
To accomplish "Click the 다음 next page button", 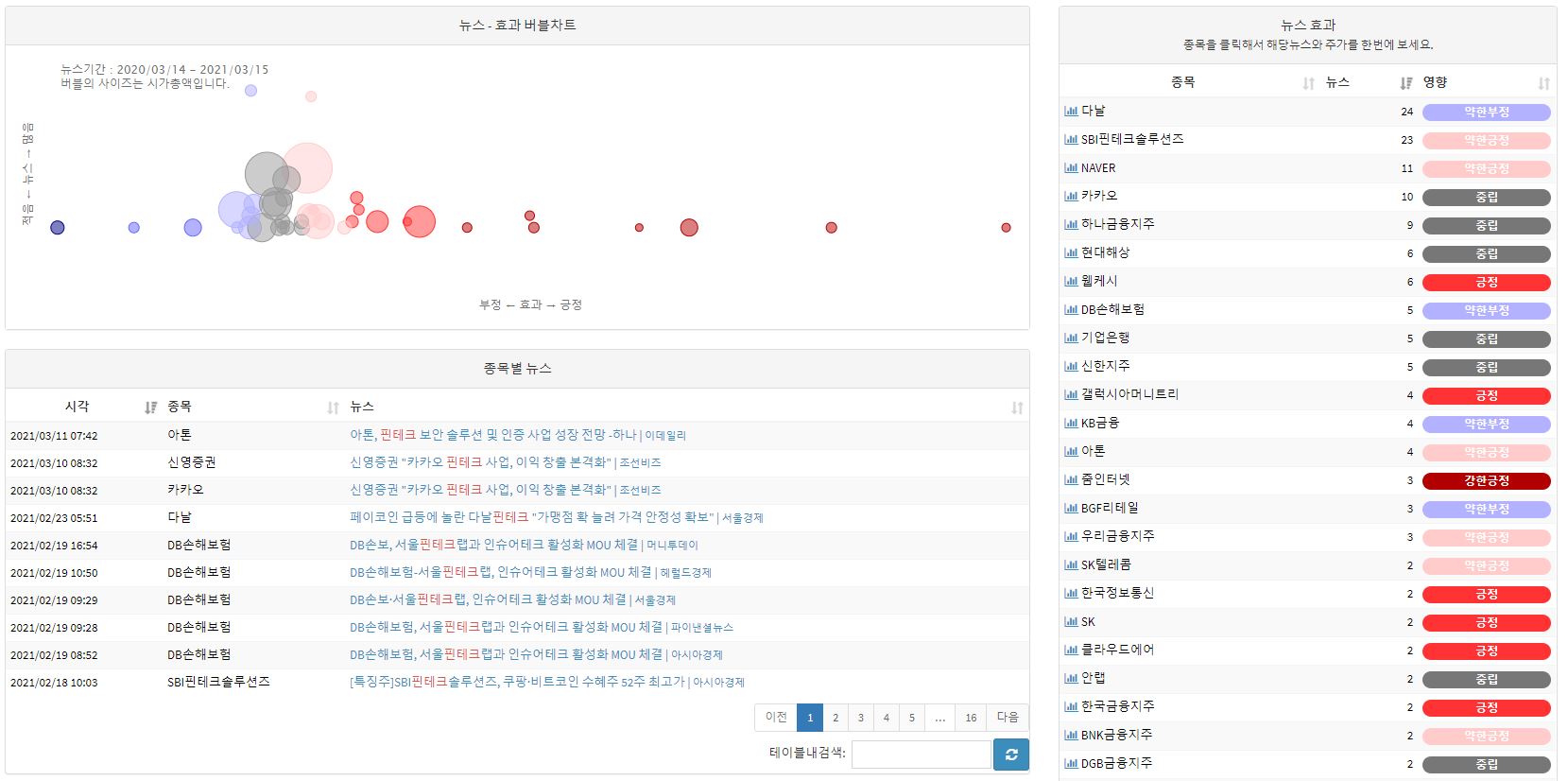I will (x=1008, y=718).
